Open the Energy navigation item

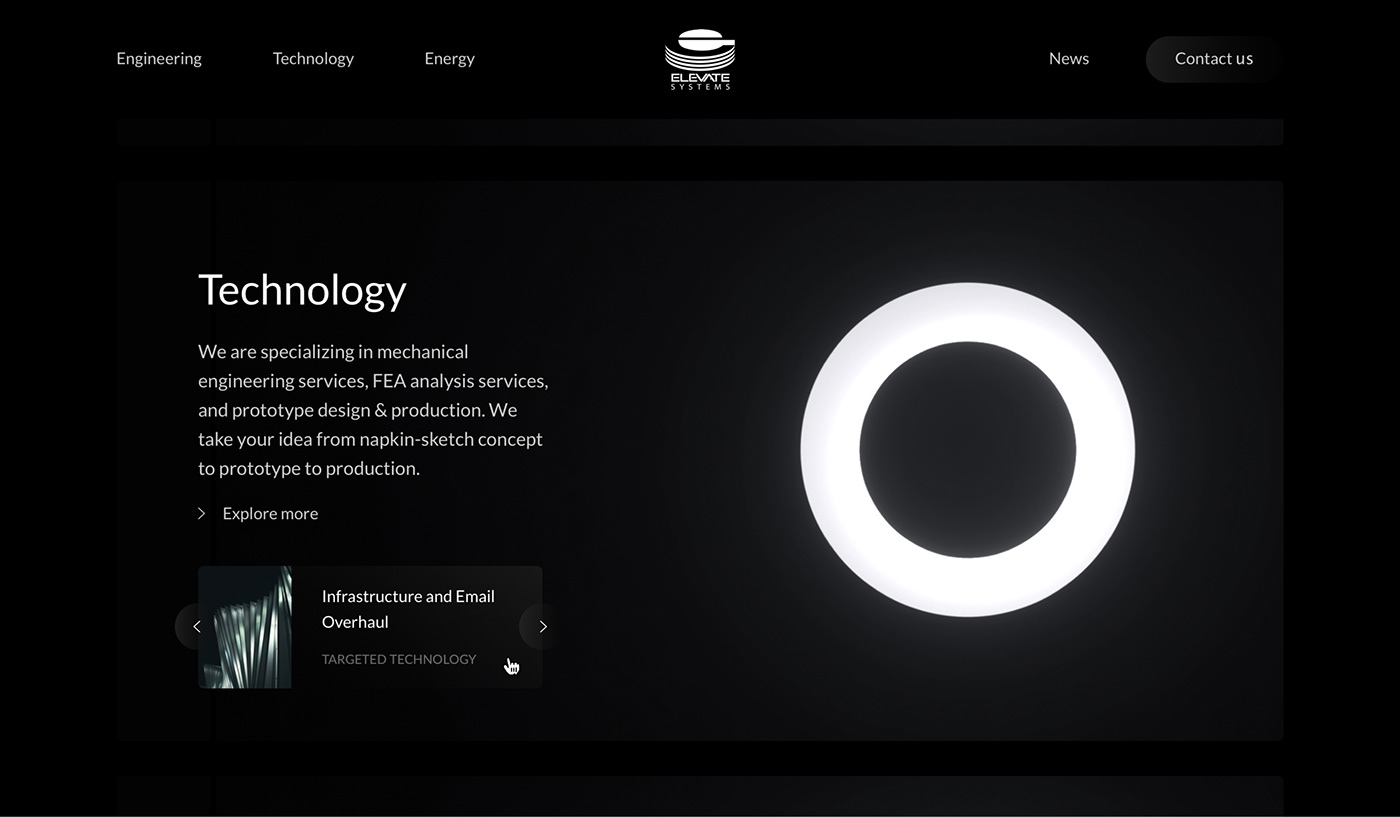tap(449, 59)
